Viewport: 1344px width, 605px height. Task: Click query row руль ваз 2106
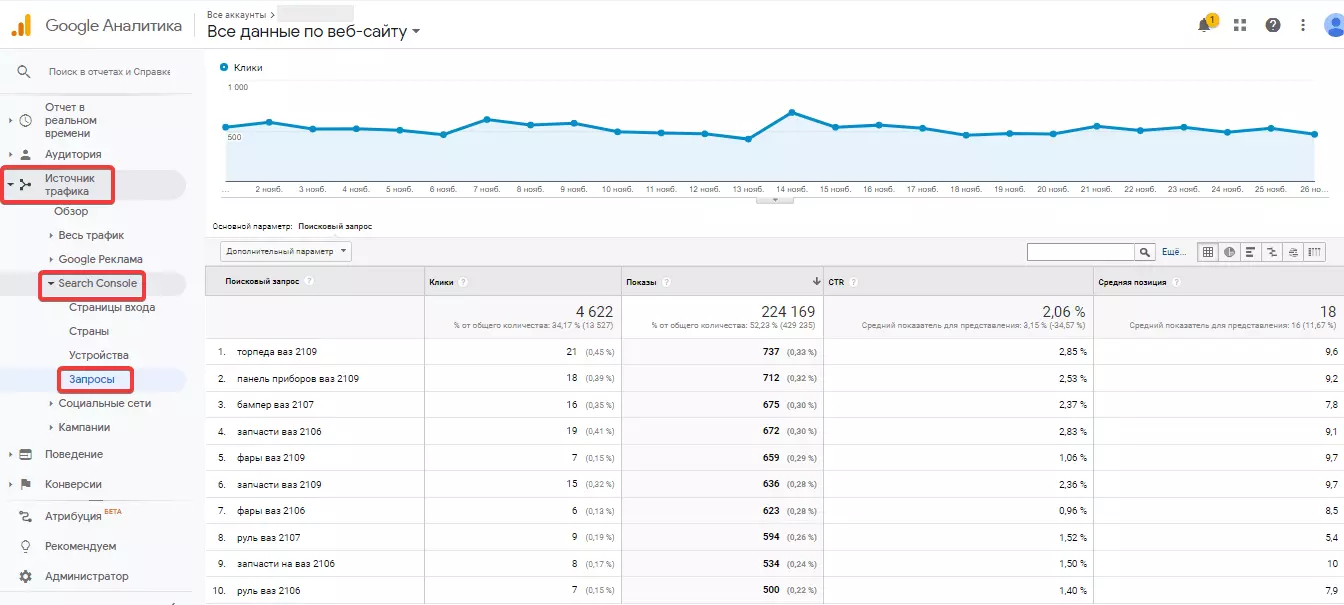(268, 590)
